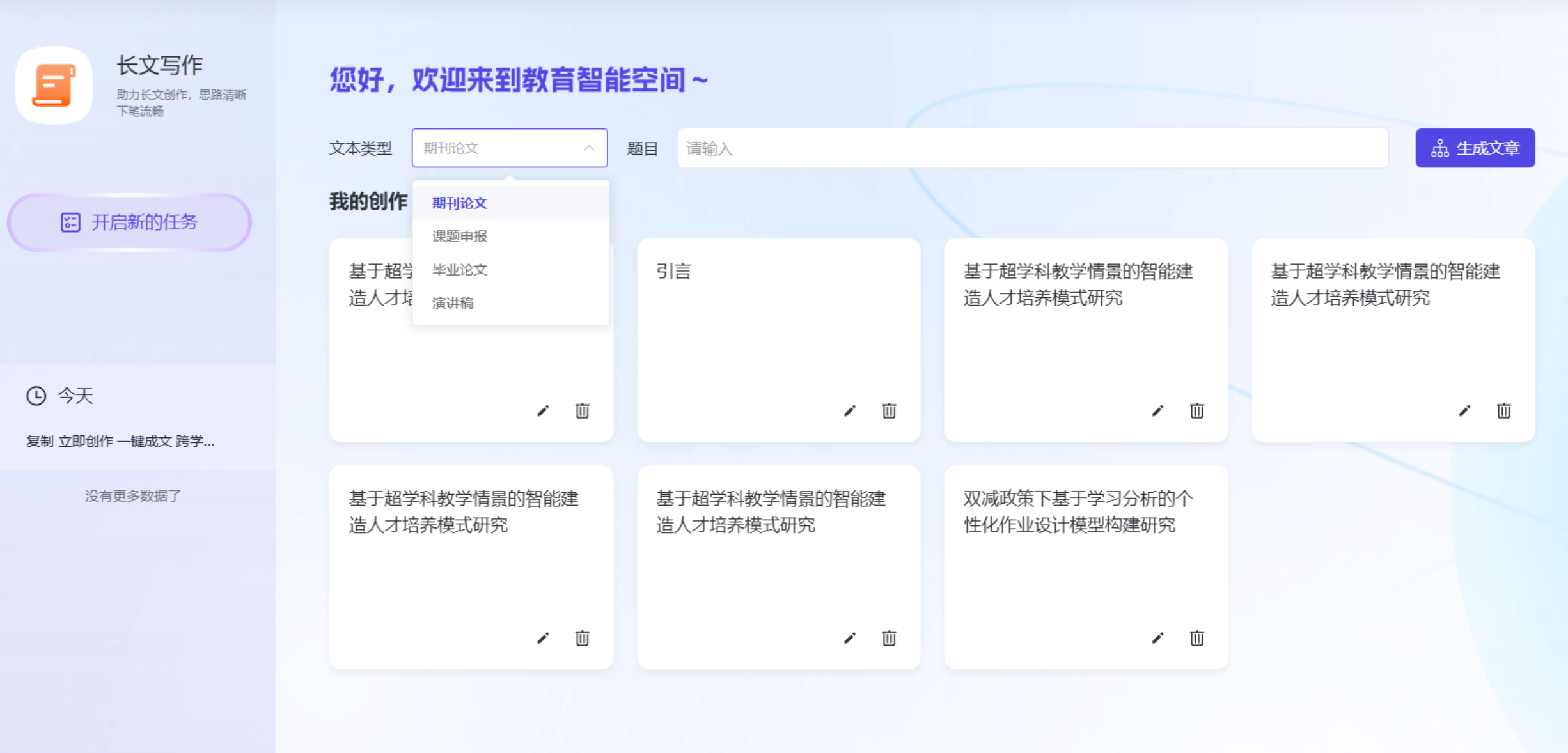The width and height of the screenshot is (1568, 753).
Task: Click the pencil icon on the first top-row card
Action: [542, 411]
